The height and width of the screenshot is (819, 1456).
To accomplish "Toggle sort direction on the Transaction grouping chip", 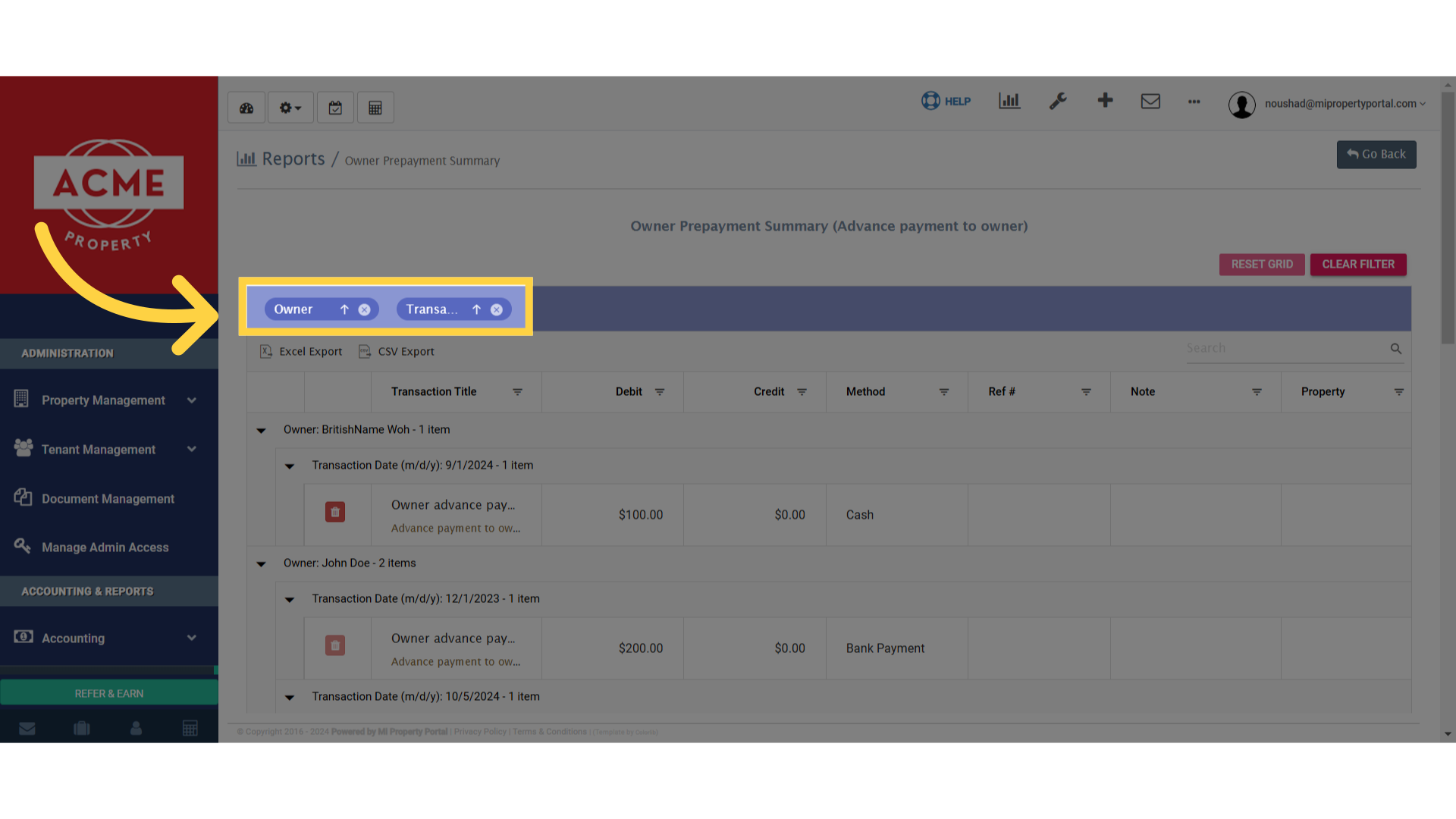I will [x=476, y=309].
